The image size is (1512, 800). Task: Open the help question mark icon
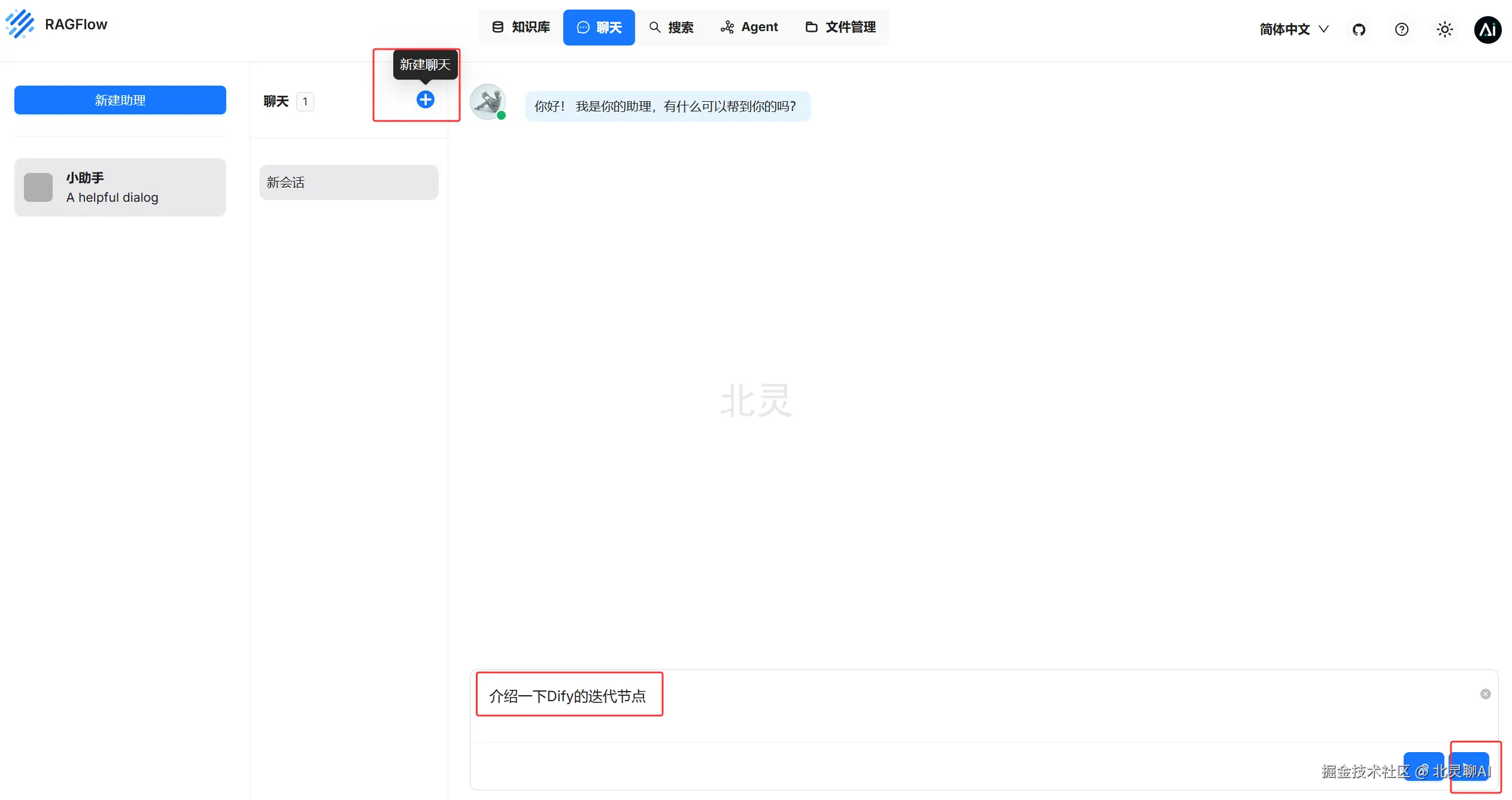1401,29
